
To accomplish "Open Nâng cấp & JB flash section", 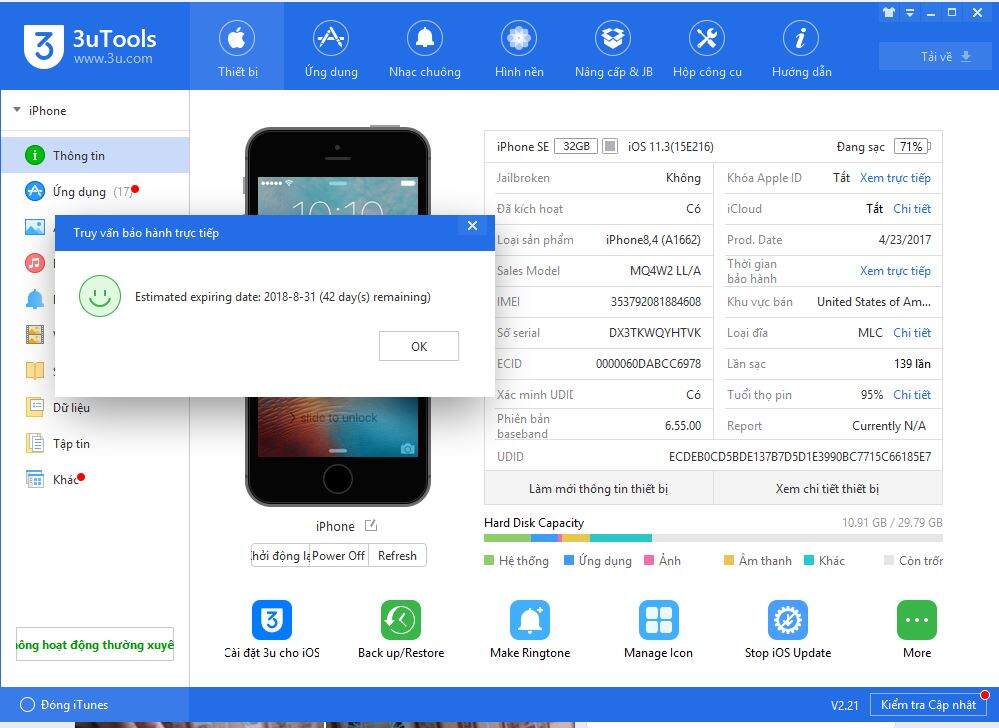I will point(613,50).
